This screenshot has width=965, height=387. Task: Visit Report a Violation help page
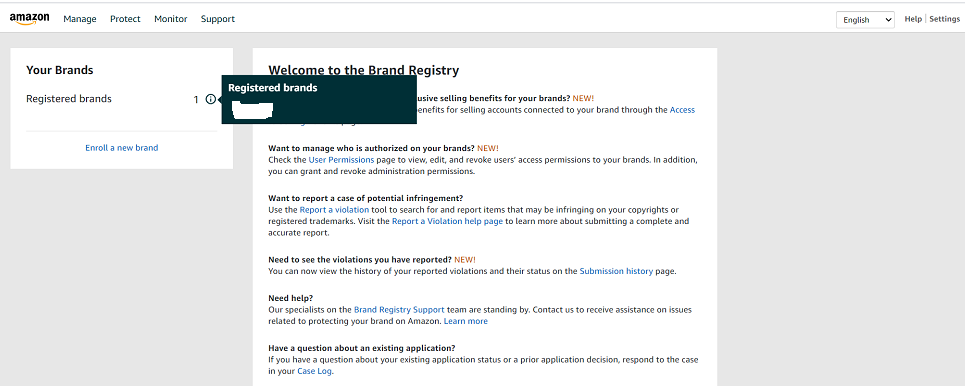coord(447,221)
